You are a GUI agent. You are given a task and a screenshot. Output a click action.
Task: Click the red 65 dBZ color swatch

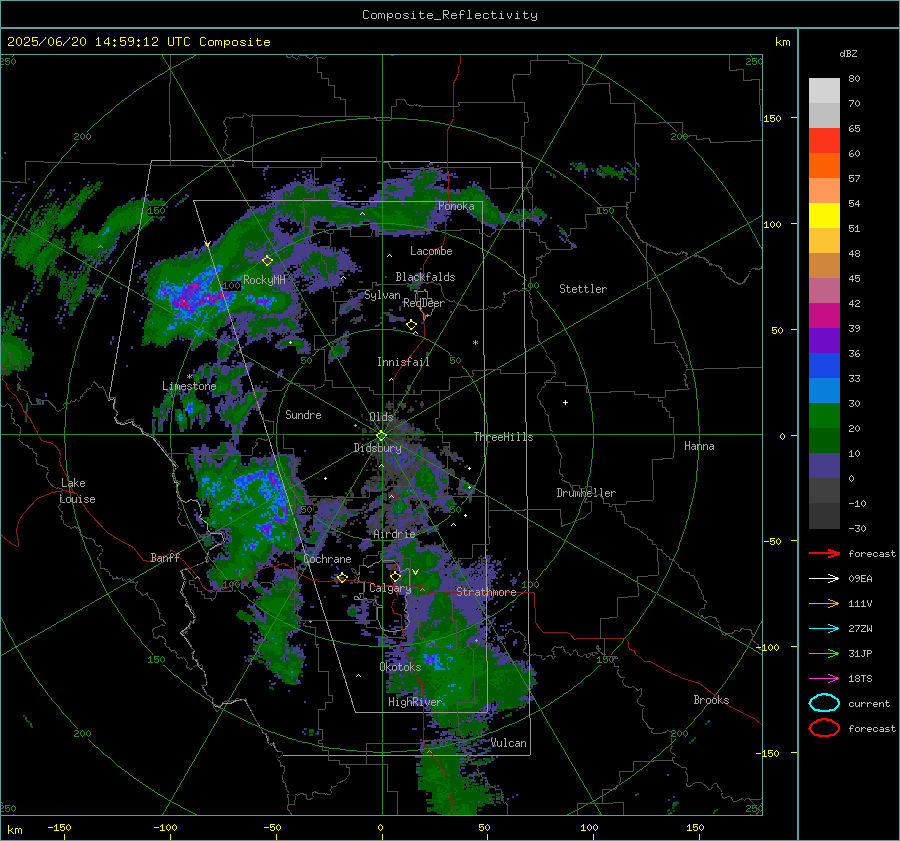(824, 140)
